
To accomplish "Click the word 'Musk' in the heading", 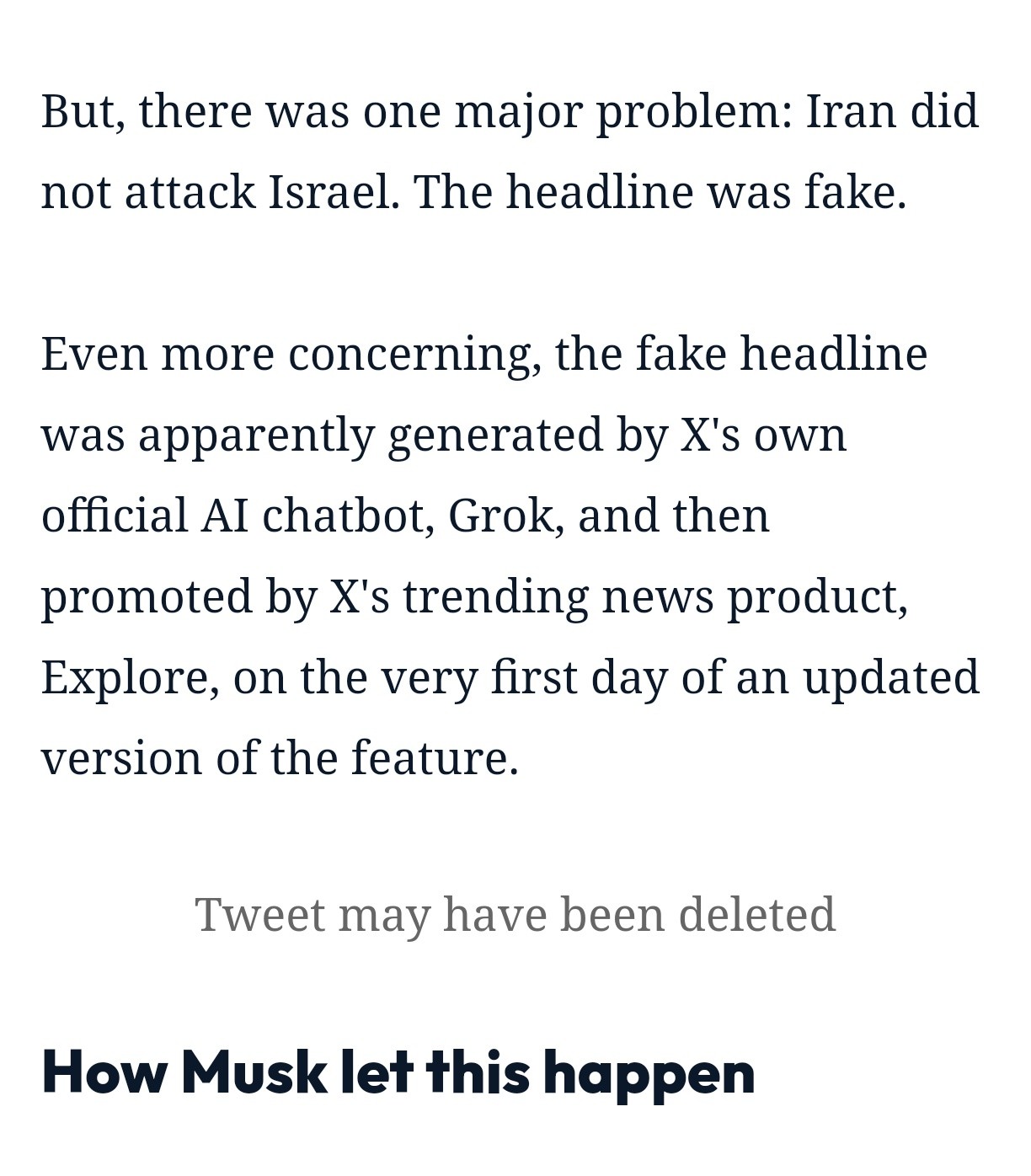I will tap(254, 1072).
